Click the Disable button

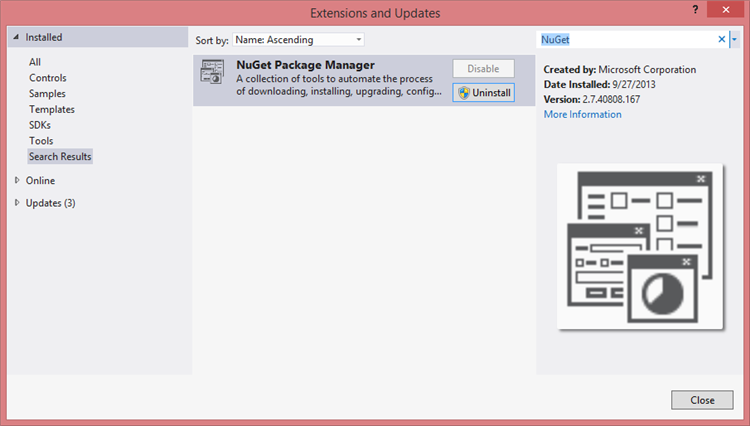coord(484,69)
